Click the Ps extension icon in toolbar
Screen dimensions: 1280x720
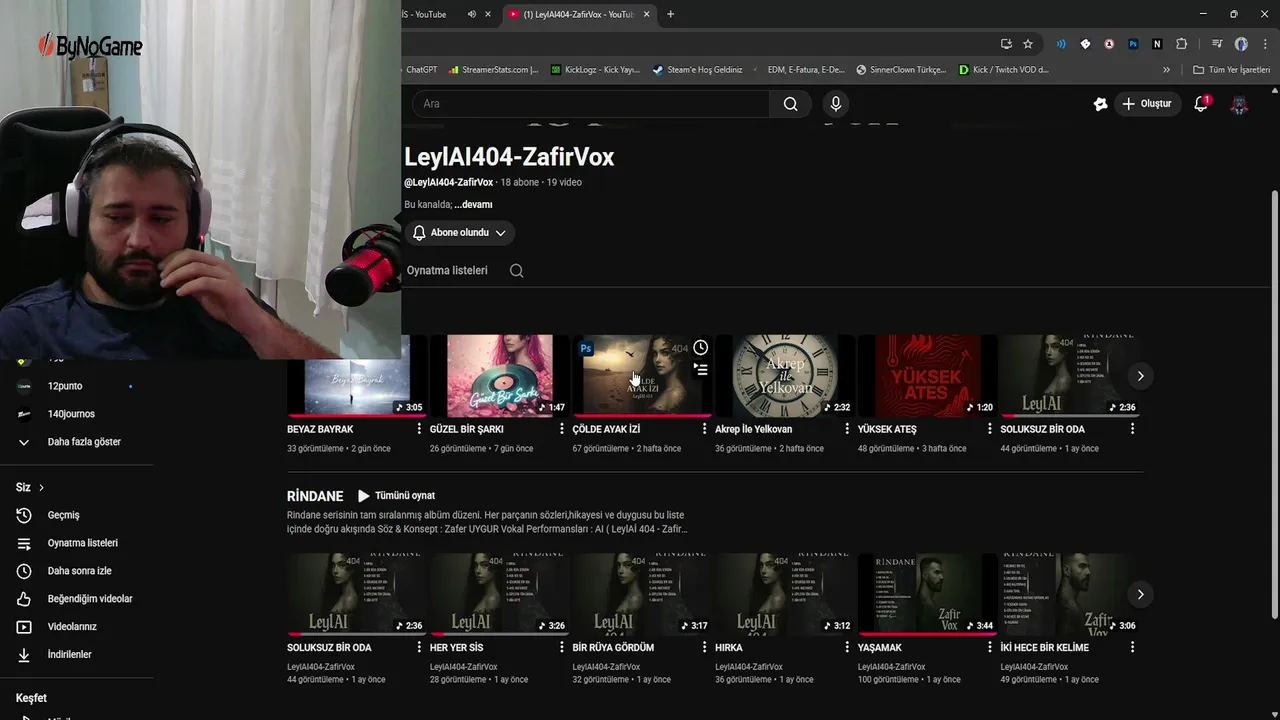point(1133,44)
